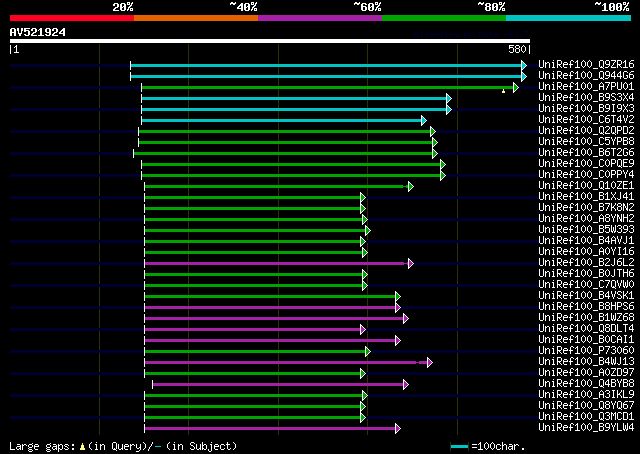
Task: Click the query end position 580 label
Action: pyautogui.click(x=517, y=49)
